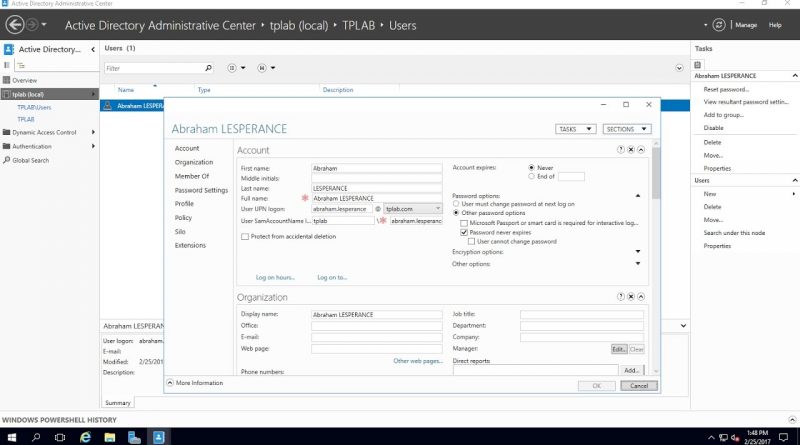Go to Member Of section in dialog
Image resolution: width=800 pixels, height=445 pixels.
192,176
